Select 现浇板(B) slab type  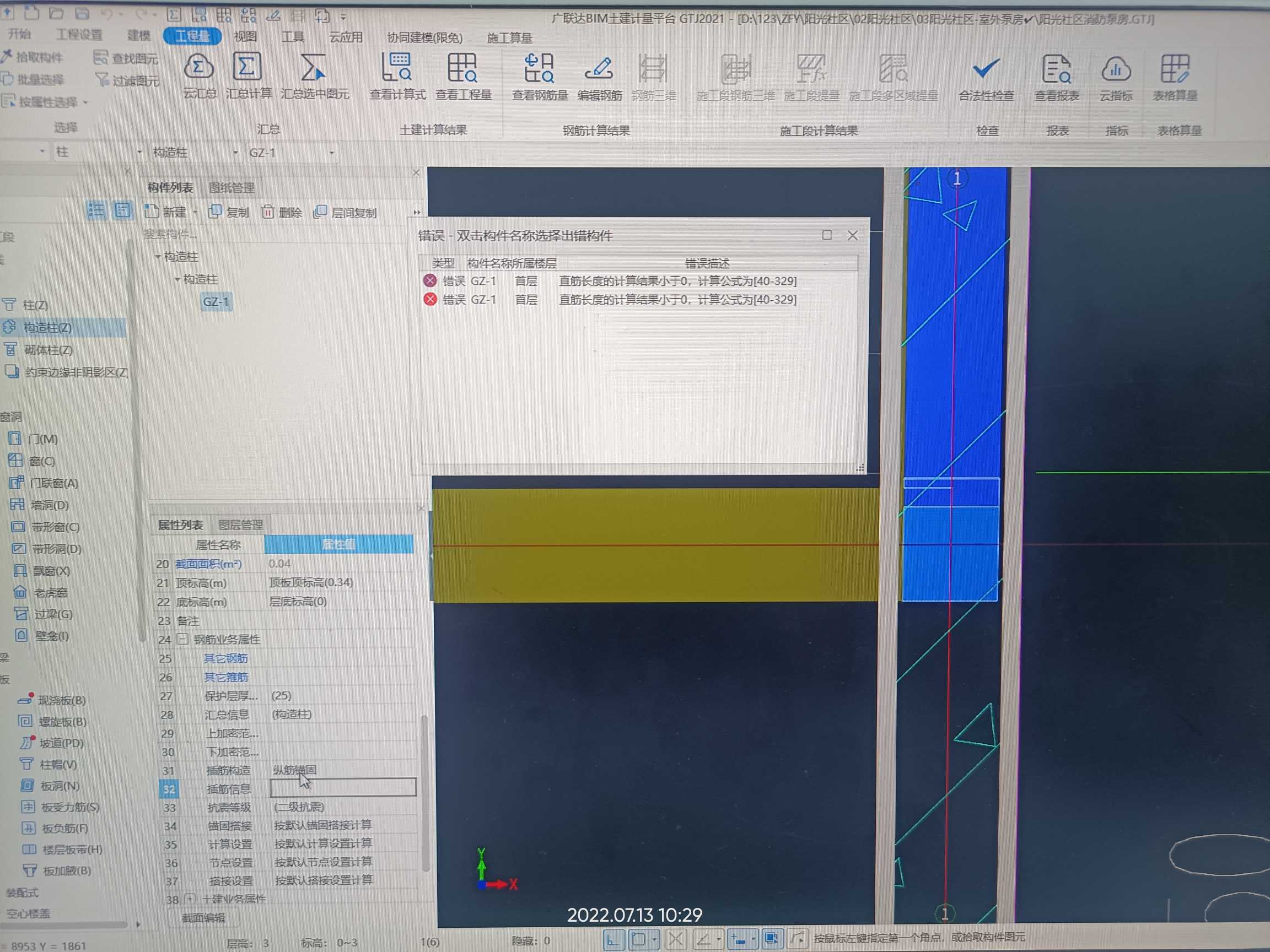click(53, 700)
